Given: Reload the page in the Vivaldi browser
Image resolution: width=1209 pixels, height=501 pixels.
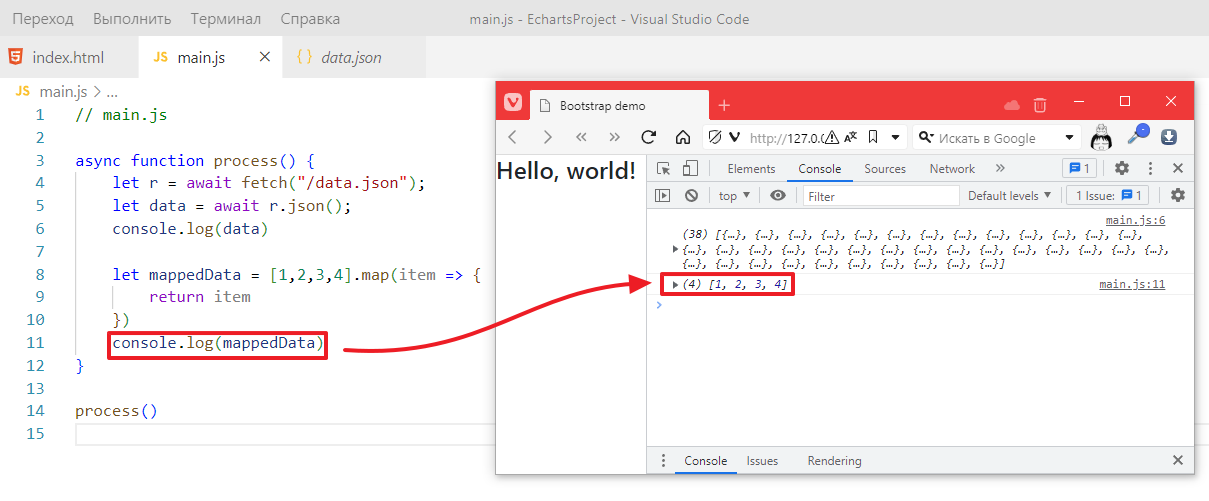Looking at the screenshot, I should (x=648, y=138).
